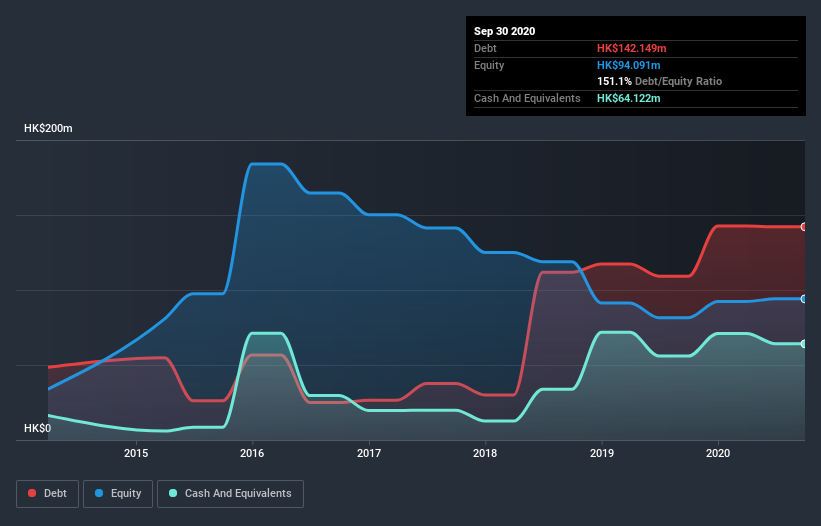Click the Equity row label in tooltip
821x526 pixels.
click(x=489, y=65)
